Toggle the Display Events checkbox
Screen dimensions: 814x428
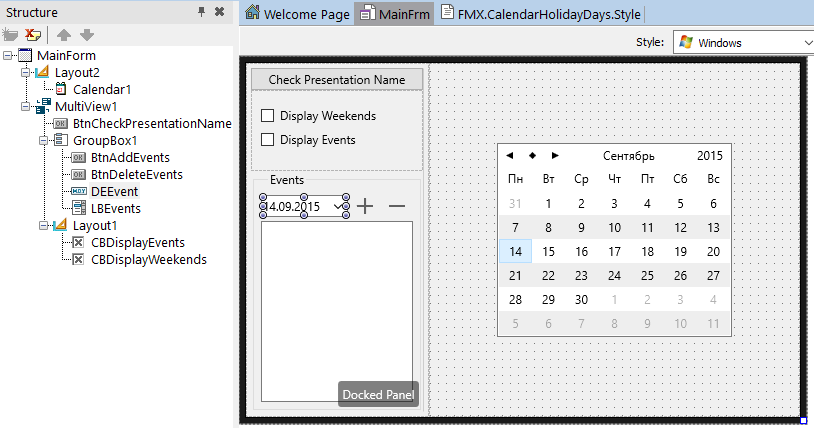tap(267, 139)
